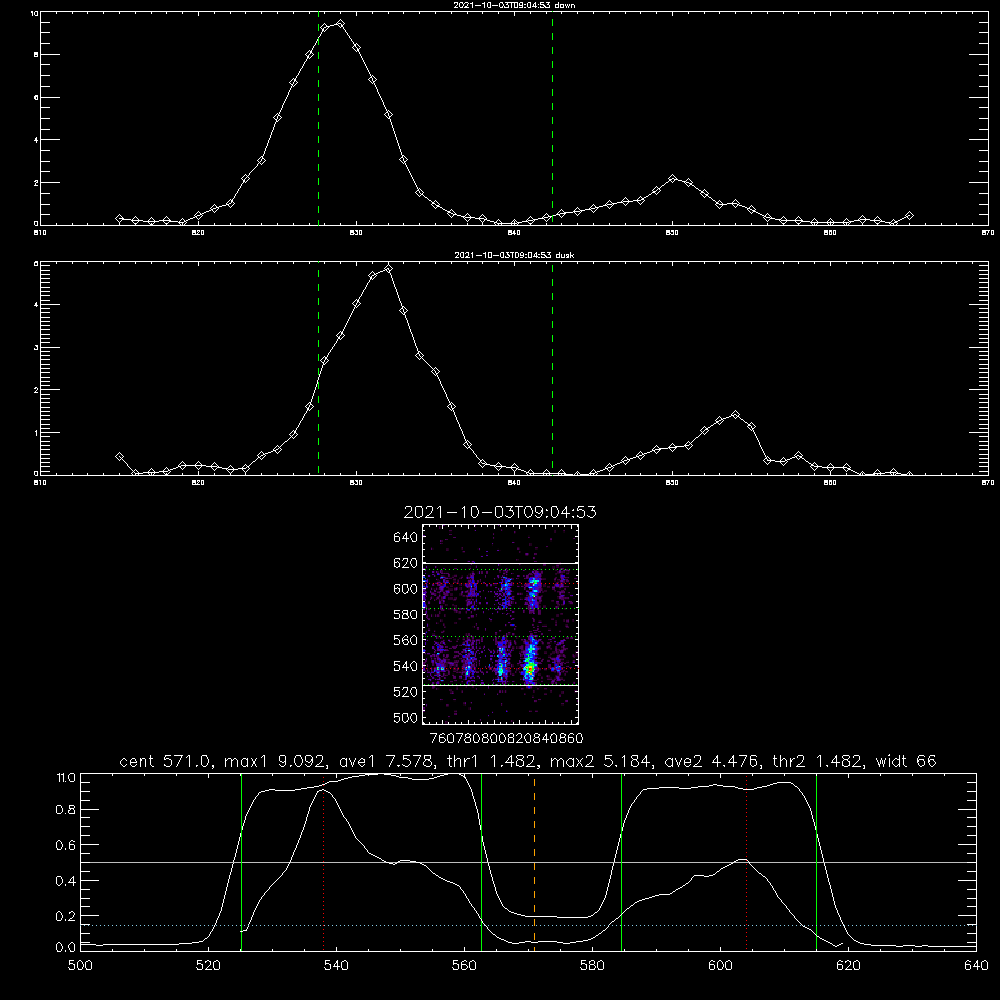1000x1000 pixels.
Task: Click 'widt 66' in the stats header
Action: tap(906, 761)
